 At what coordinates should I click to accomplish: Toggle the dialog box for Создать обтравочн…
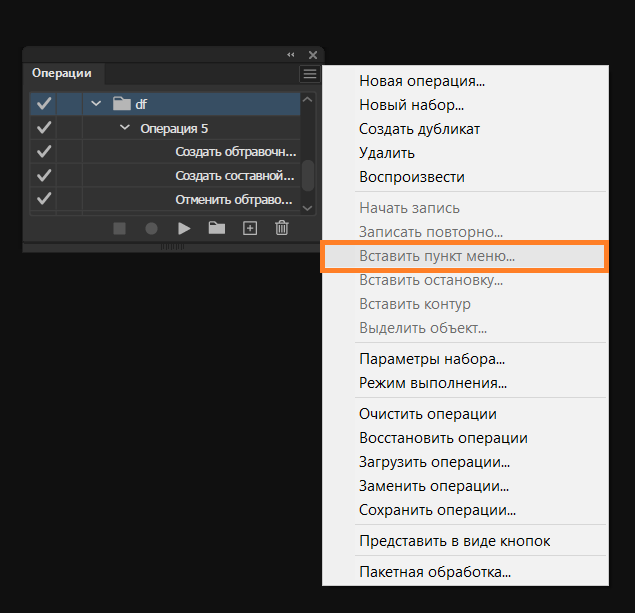pos(69,151)
